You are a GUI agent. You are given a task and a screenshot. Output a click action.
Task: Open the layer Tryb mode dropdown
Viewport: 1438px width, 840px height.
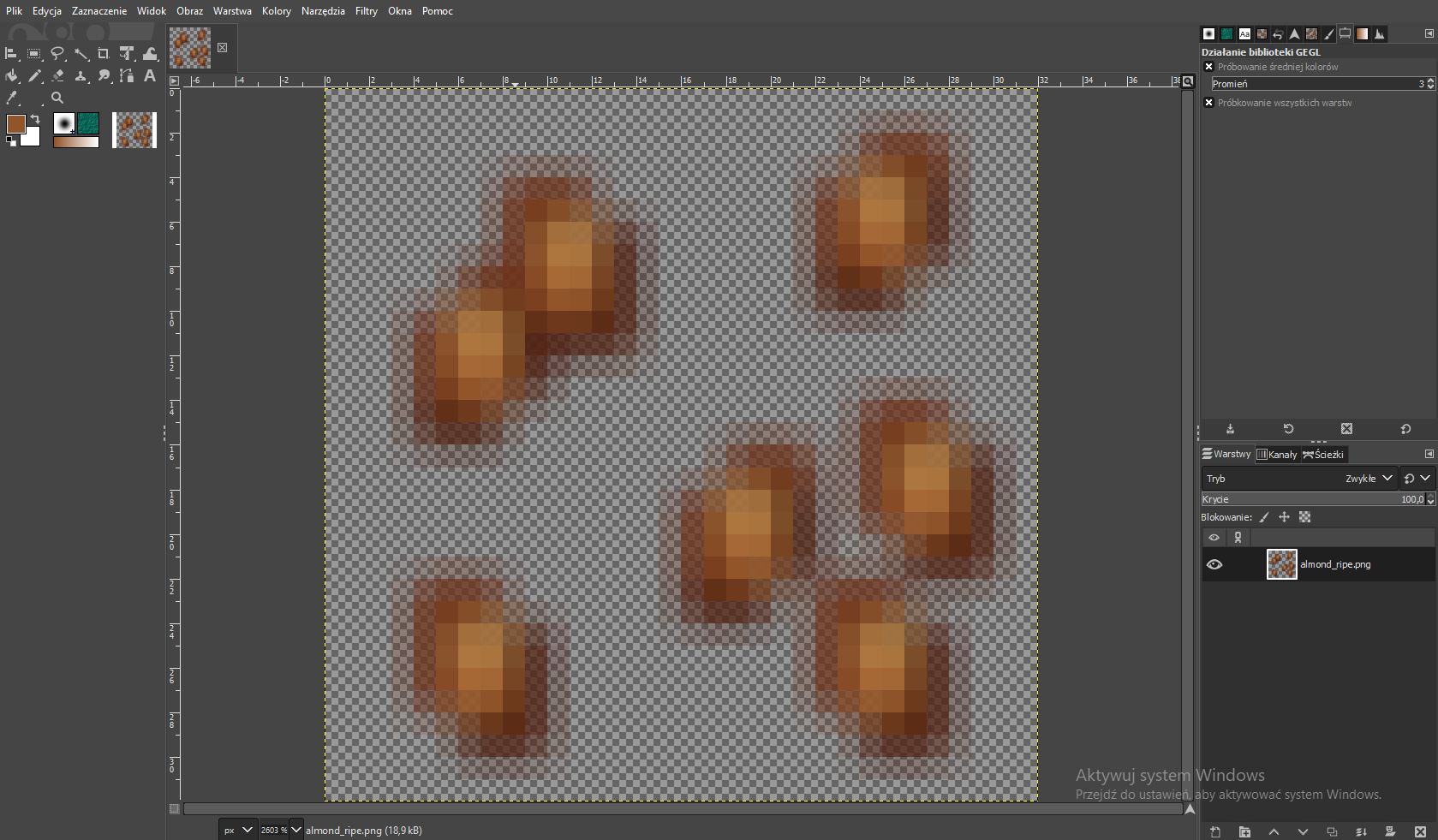[x=1299, y=479]
